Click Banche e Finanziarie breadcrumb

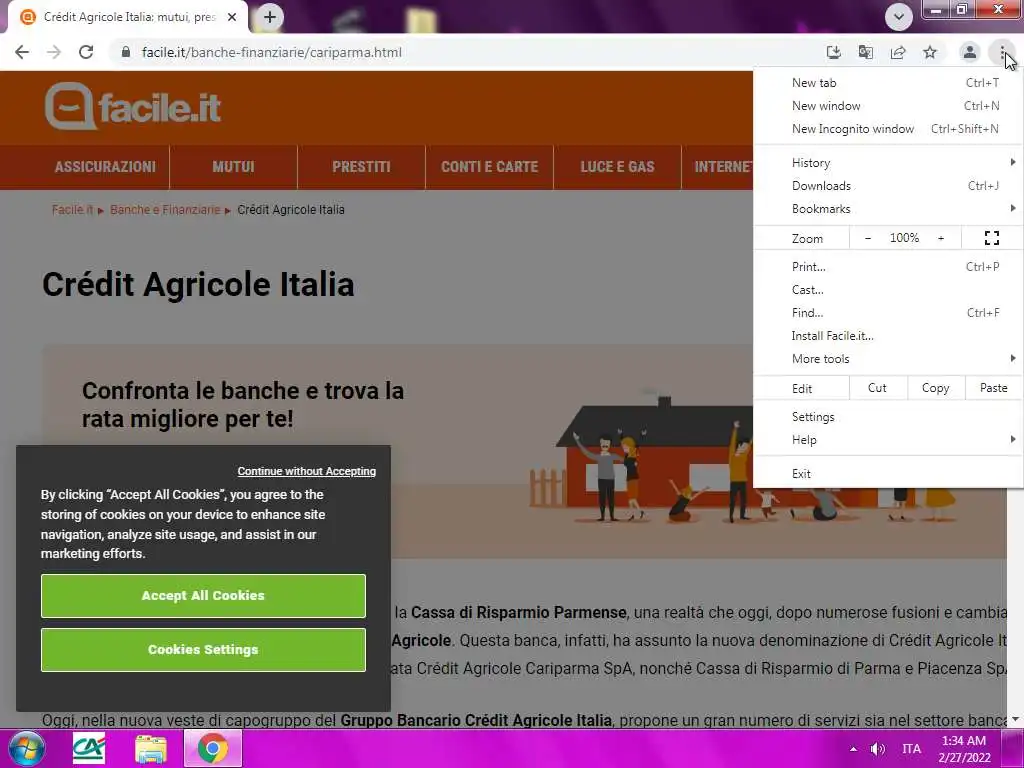[165, 210]
